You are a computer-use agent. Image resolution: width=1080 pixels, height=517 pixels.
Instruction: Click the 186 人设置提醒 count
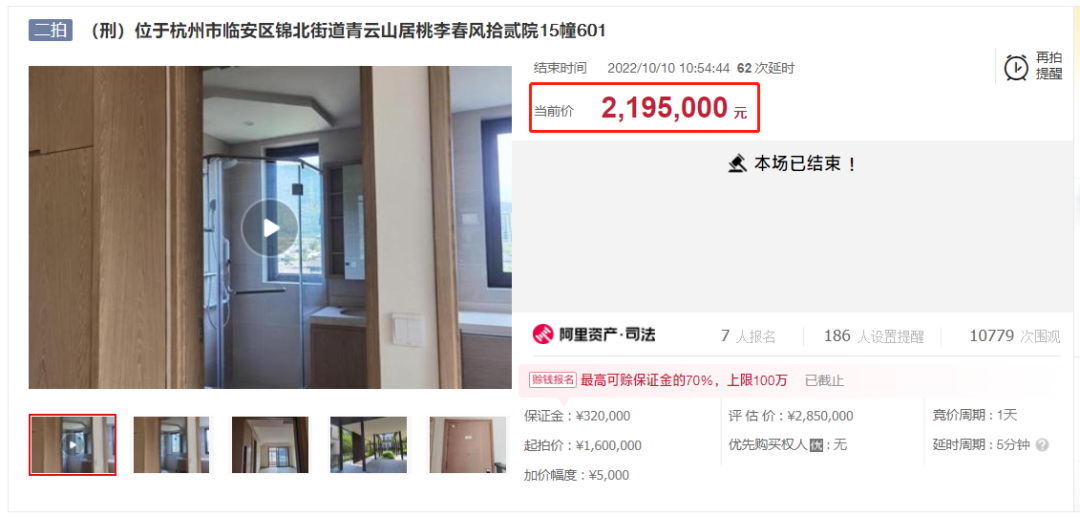tap(873, 336)
